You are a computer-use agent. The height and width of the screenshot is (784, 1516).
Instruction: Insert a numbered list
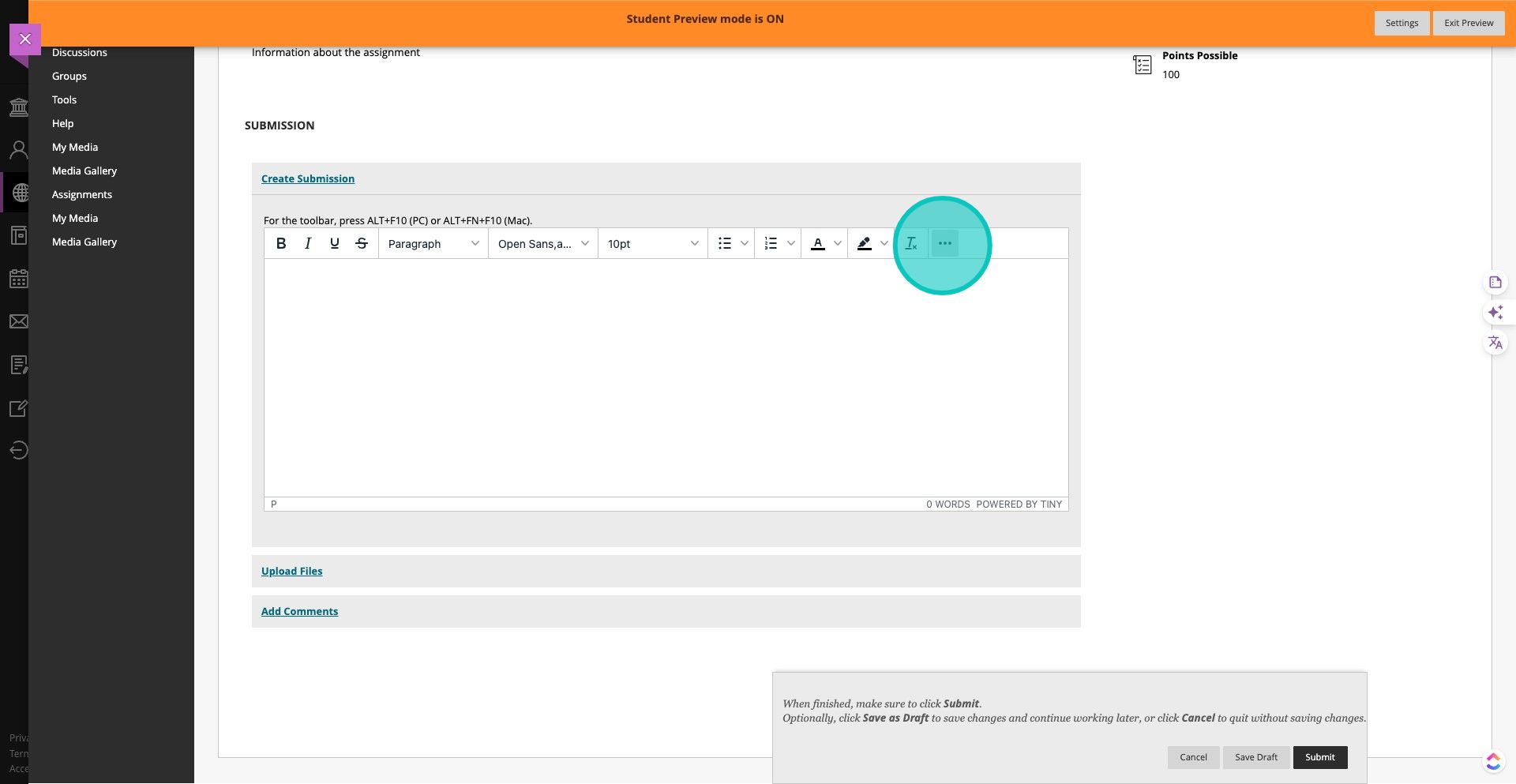coord(771,244)
